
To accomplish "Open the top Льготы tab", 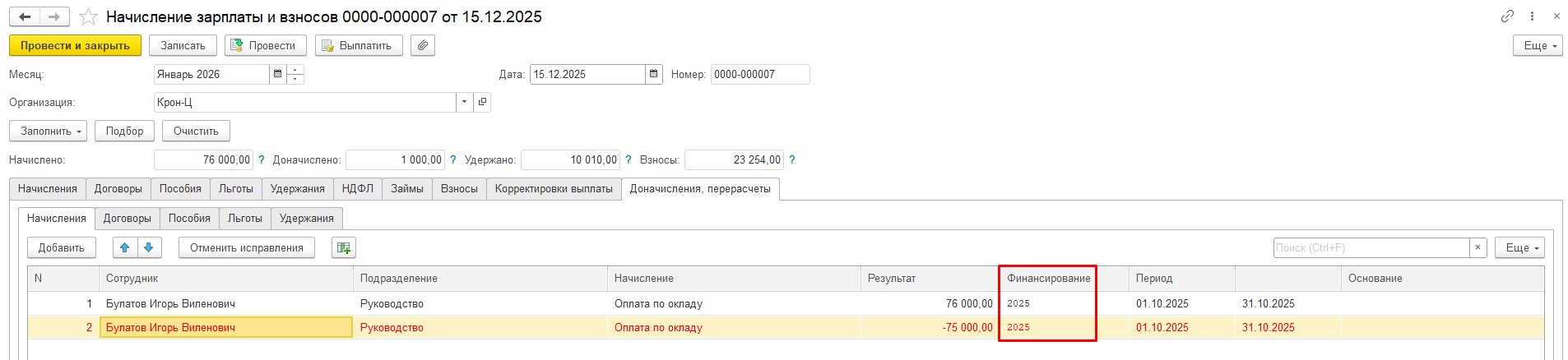I will click(x=236, y=189).
